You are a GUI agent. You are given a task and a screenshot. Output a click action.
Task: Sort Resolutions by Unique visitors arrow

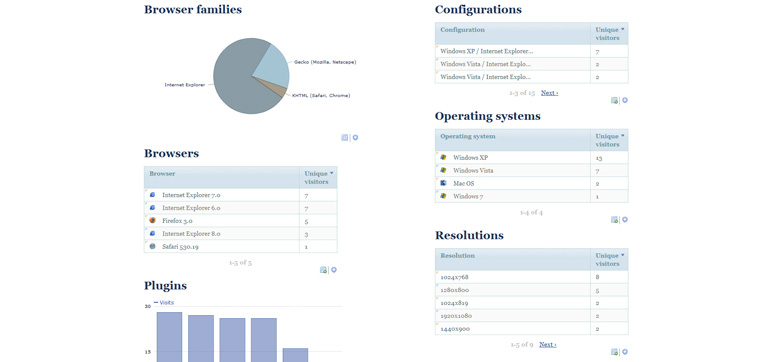click(x=622, y=255)
